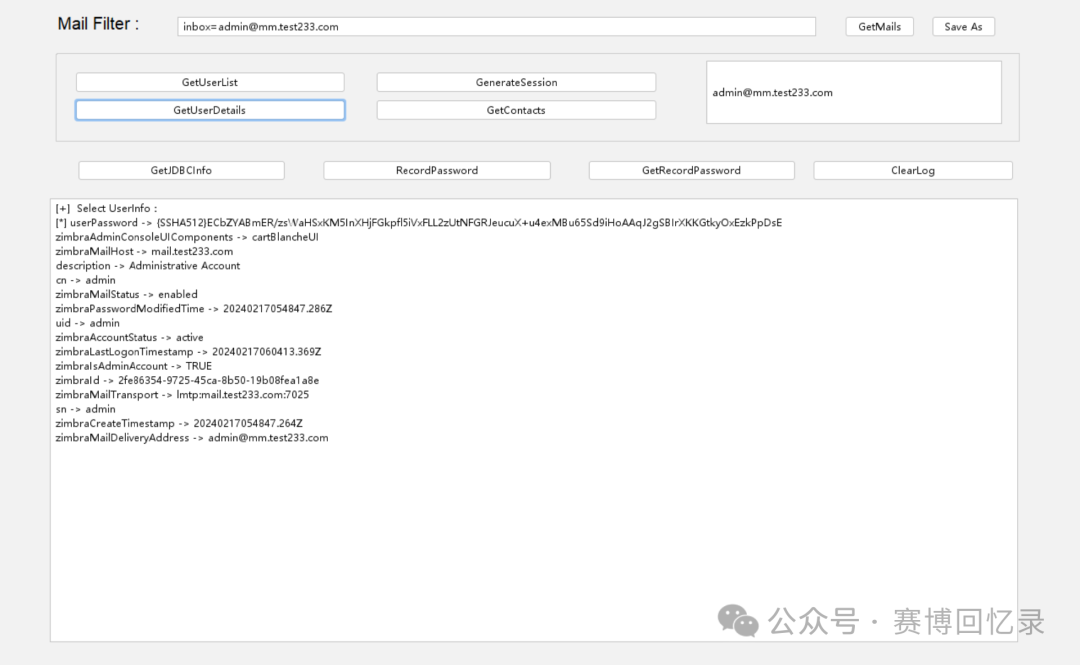This screenshot has height=665, width=1080.
Task: Click the zimbraMailDeliveryAddress log line
Action: point(191,438)
